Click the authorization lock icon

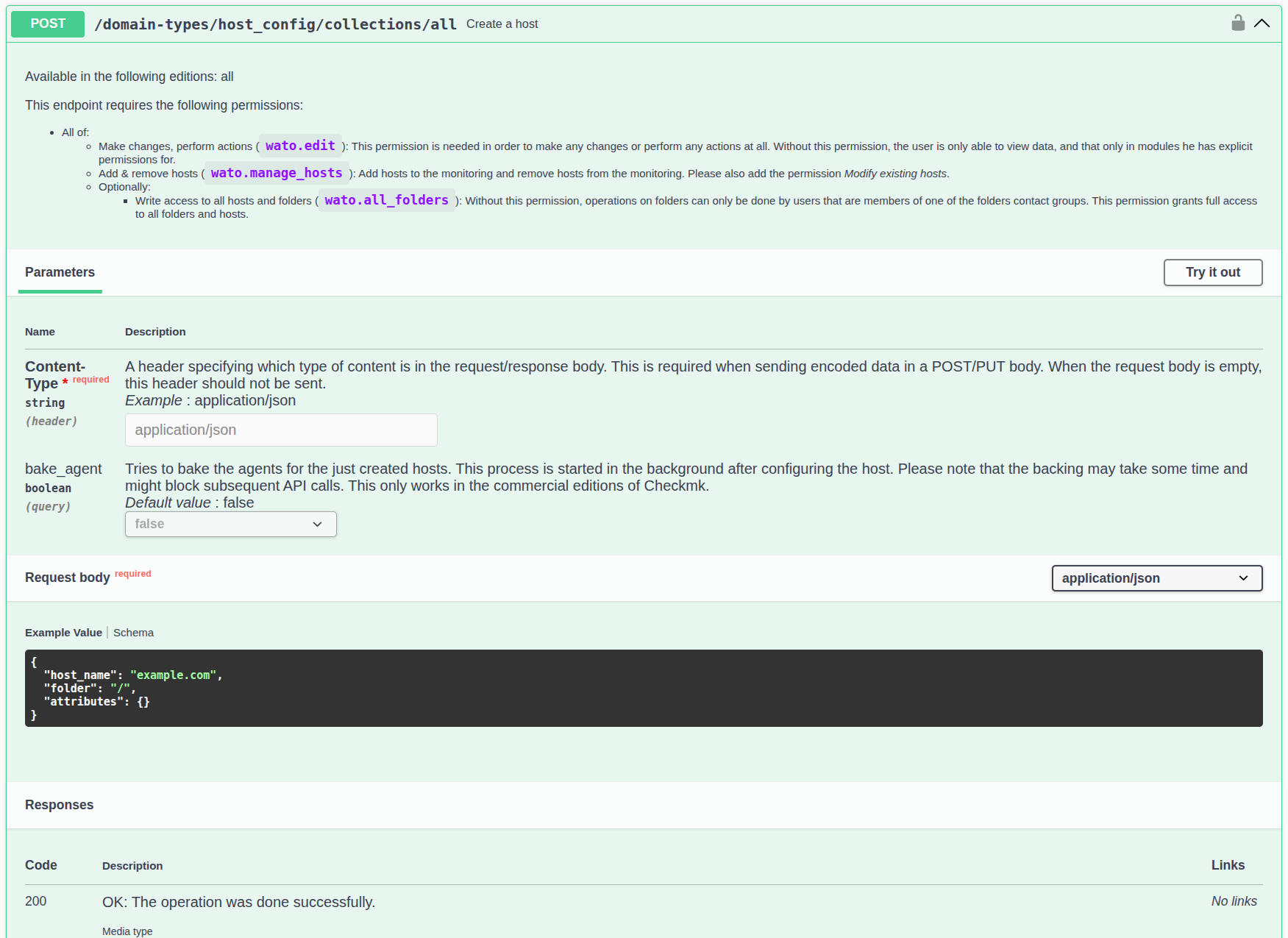(x=1238, y=22)
